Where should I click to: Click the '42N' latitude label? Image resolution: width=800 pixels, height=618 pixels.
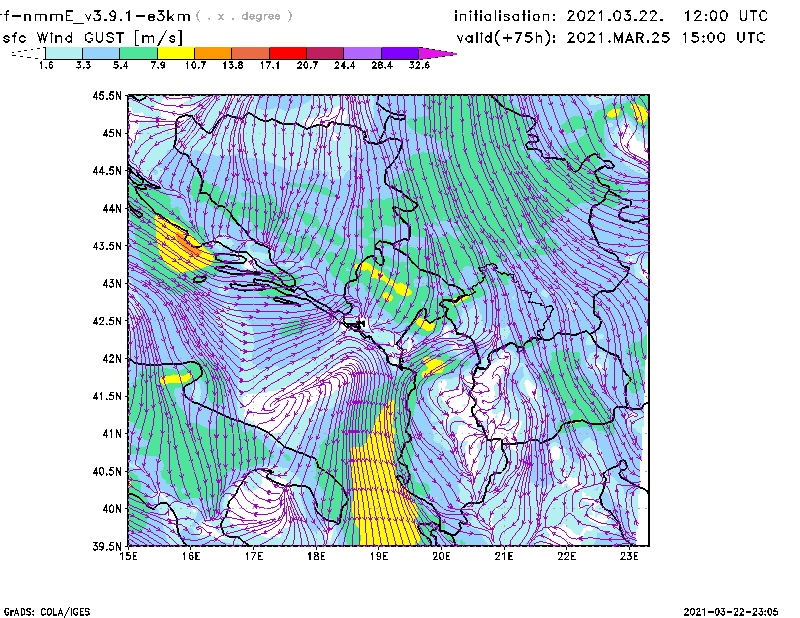tap(112, 359)
